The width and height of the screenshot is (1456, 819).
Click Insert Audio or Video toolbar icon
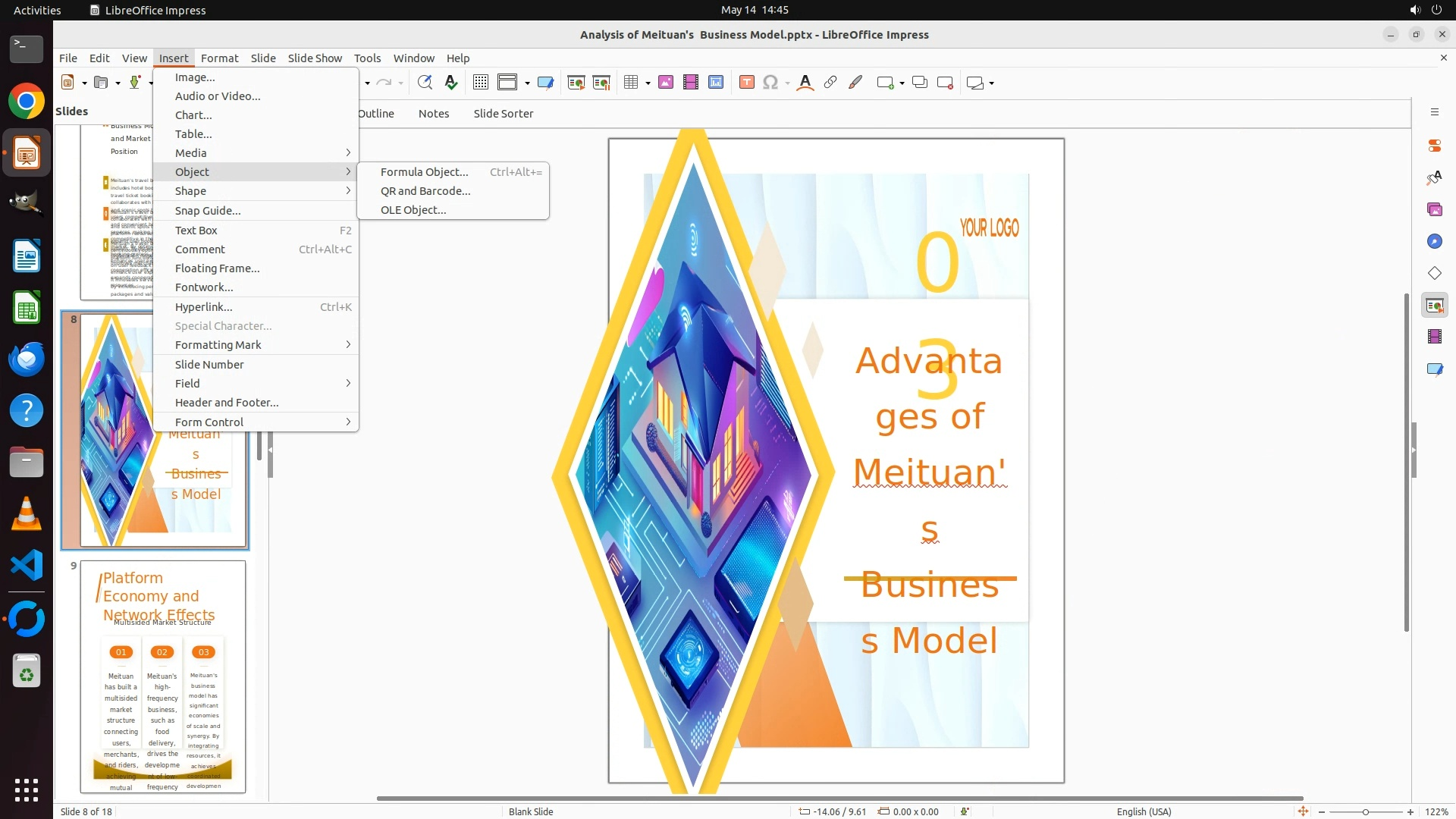(690, 83)
